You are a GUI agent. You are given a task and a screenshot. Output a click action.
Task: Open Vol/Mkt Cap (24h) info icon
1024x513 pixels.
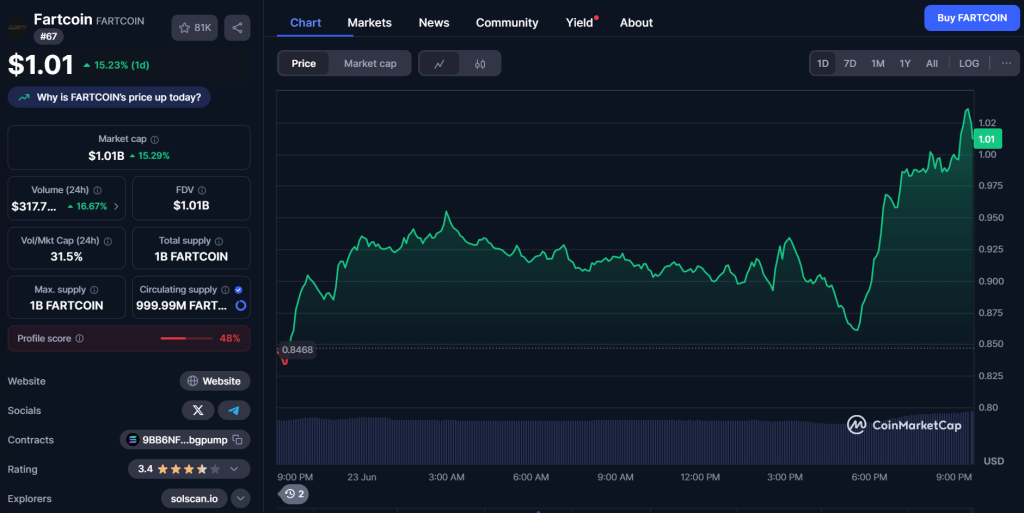[108, 241]
